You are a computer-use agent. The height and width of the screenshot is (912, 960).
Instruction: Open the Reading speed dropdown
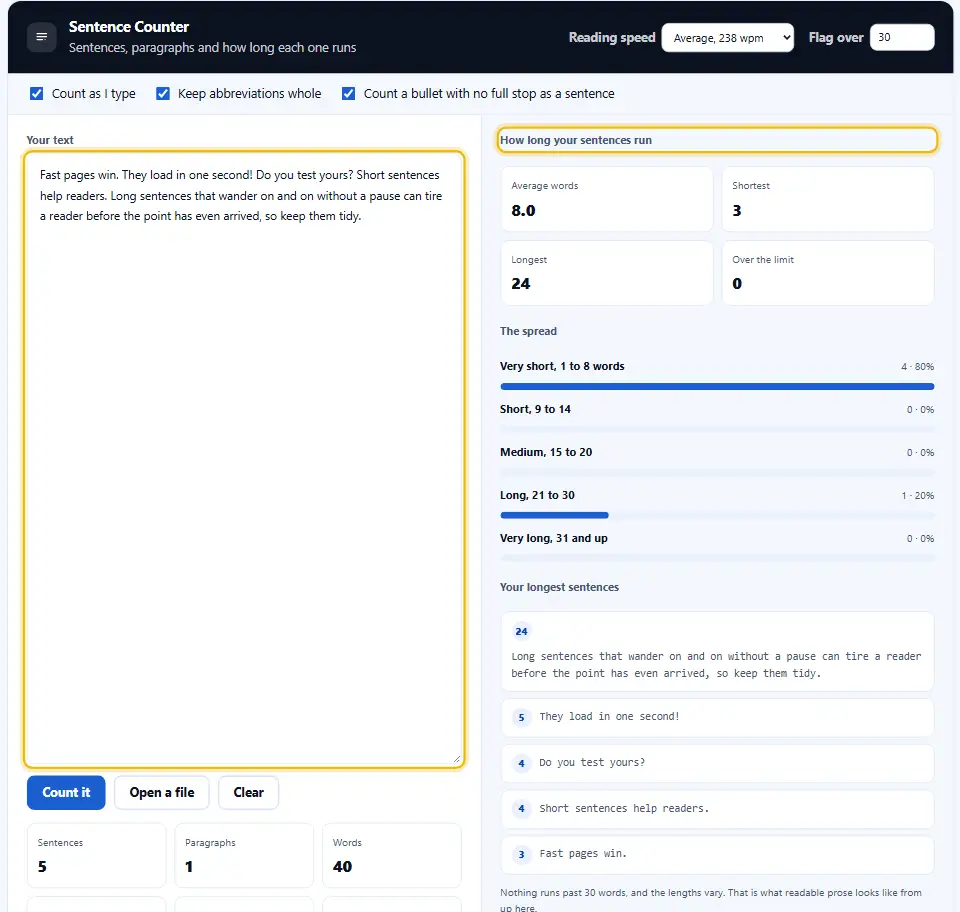point(727,38)
